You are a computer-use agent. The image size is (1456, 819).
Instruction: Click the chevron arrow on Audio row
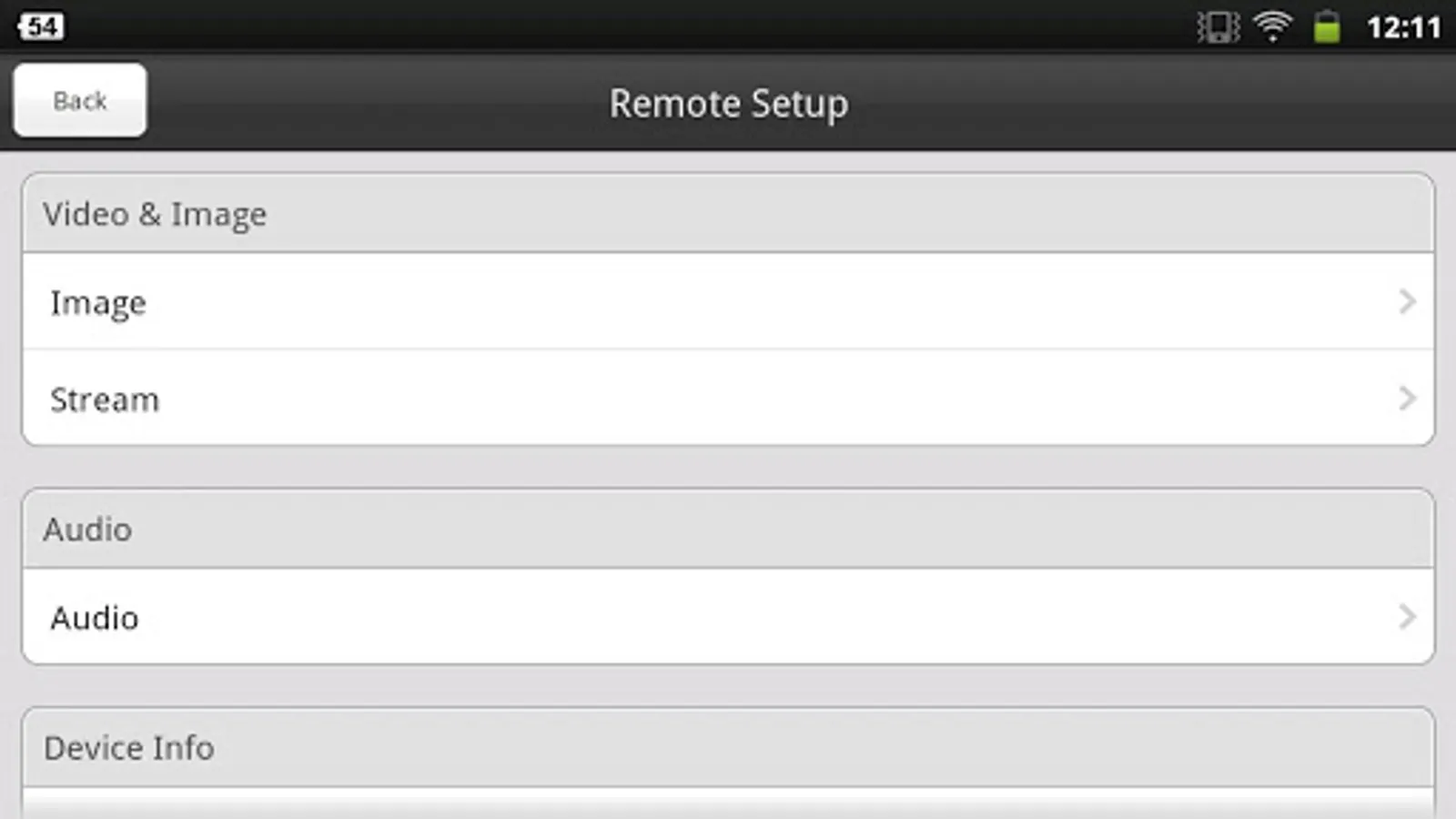pos(1407,617)
